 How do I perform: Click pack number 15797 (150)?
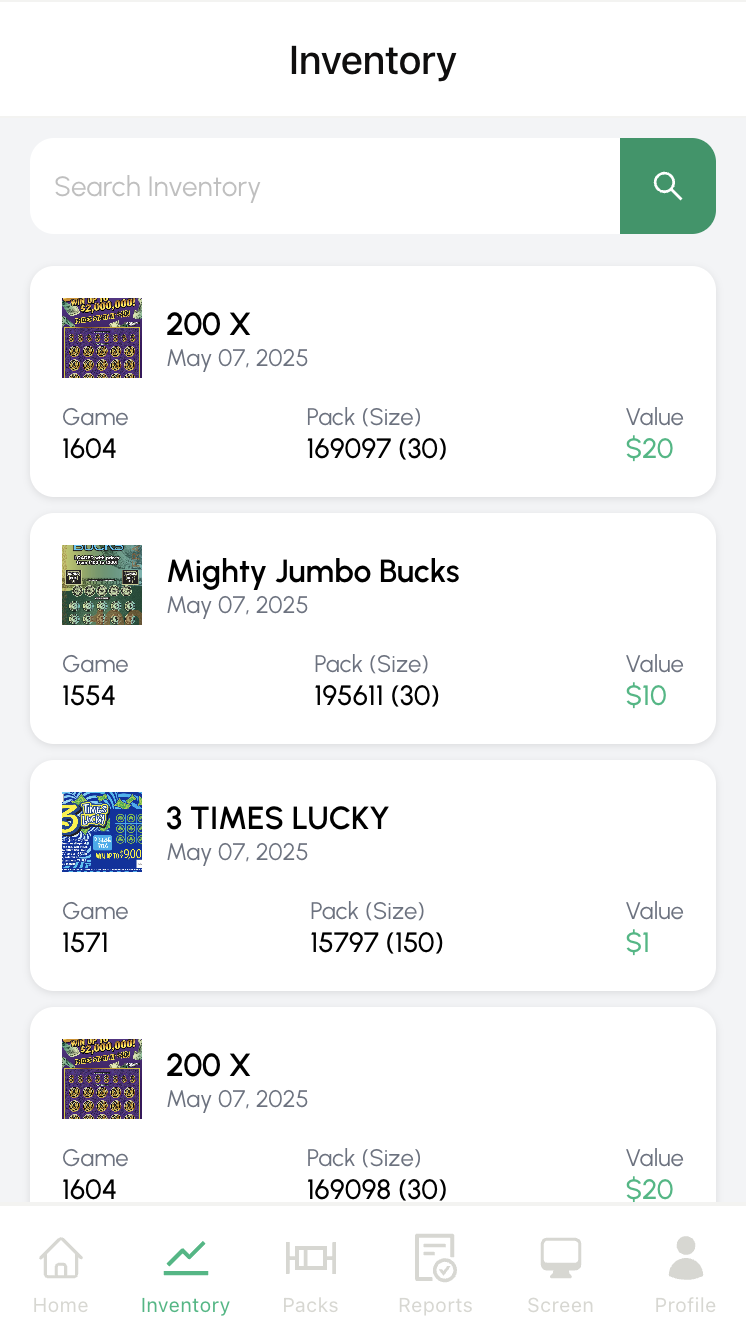(x=376, y=943)
